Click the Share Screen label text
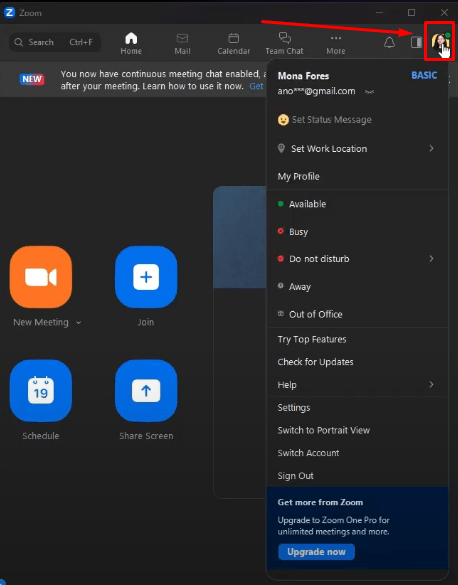Screen dimensions: 458x585 146,436
